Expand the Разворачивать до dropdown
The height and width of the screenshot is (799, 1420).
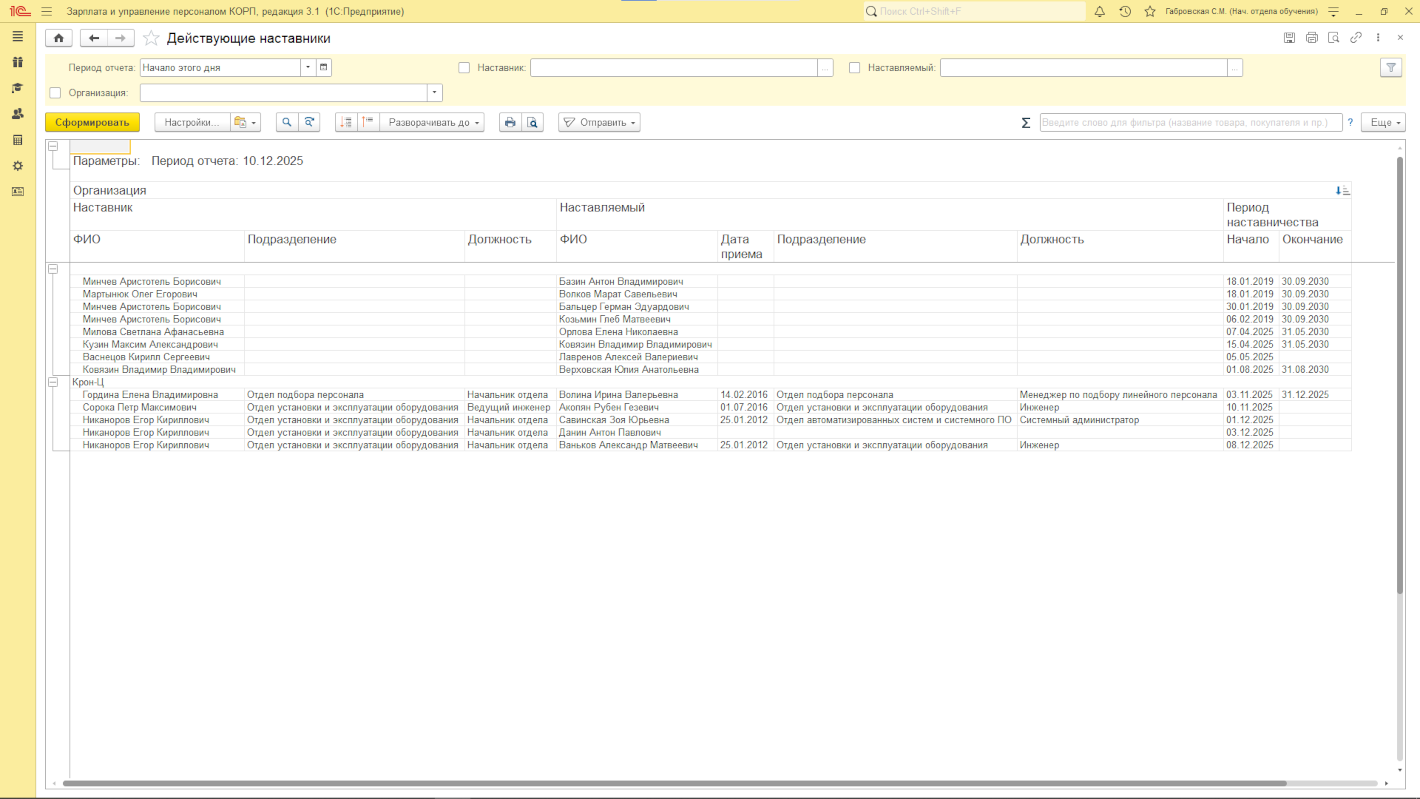click(x=434, y=122)
